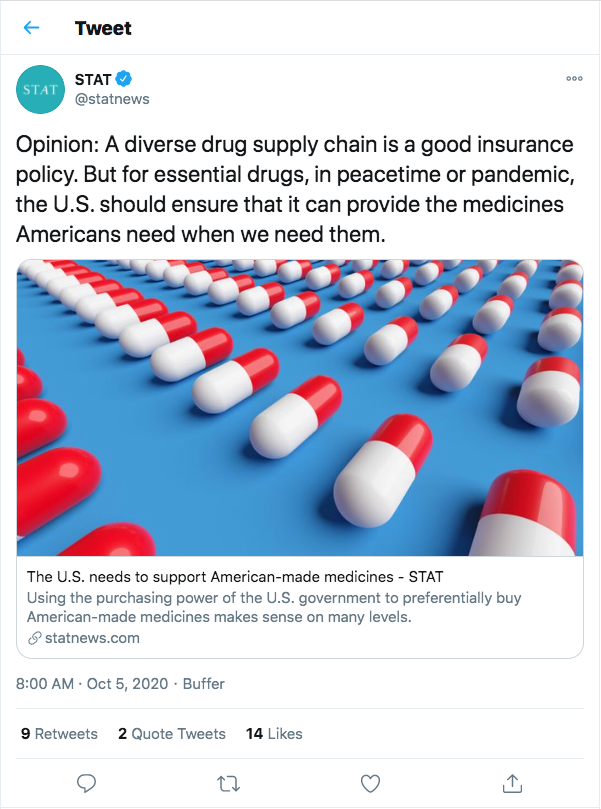Open the red and white capsules image
Screen dimensions: 601x809
[300, 407]
